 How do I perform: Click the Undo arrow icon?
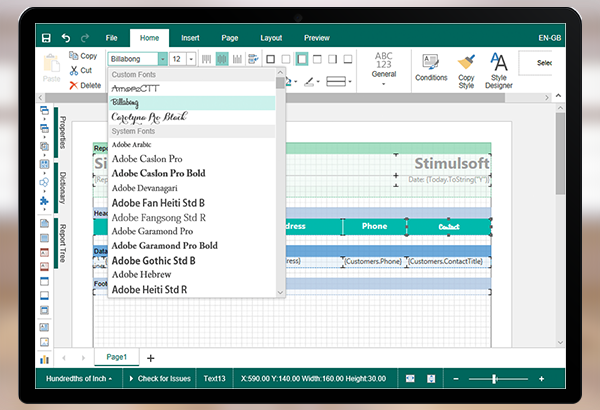(x=65, y=38)
